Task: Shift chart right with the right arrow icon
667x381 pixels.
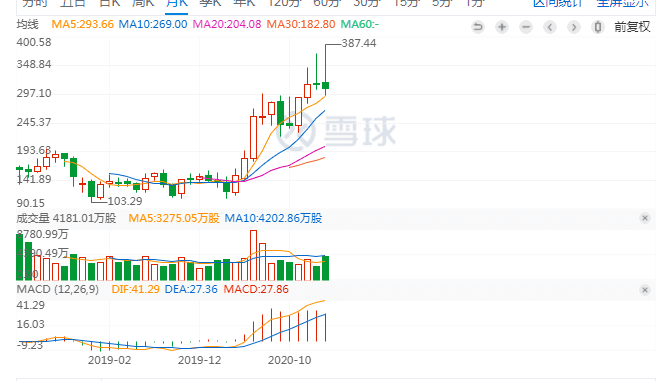Action: coord(574,27)
